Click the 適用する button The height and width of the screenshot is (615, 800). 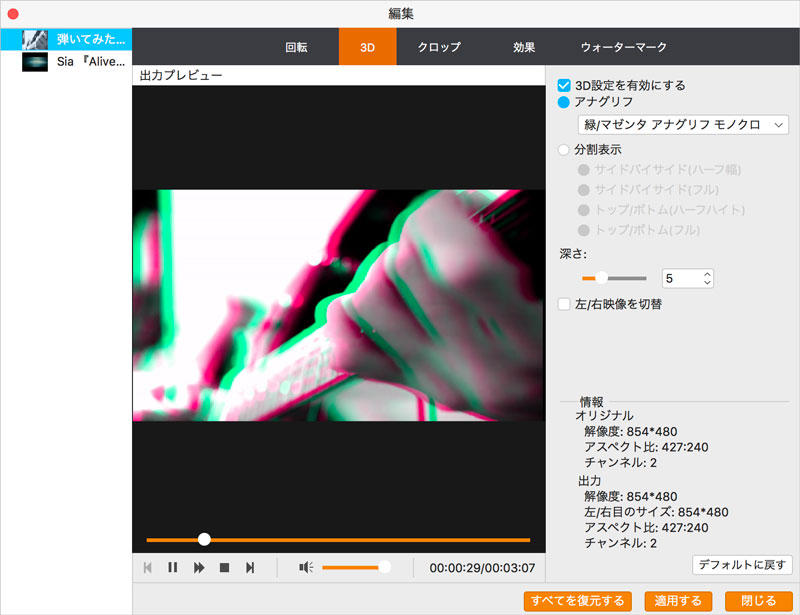point(678,601)
